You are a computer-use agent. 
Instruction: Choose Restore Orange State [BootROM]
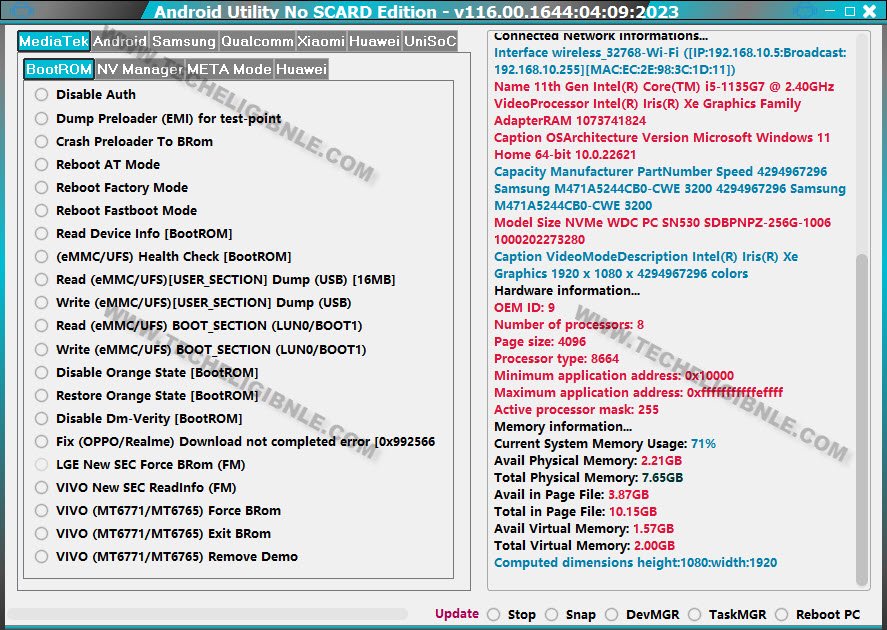[x=41, y=395]
